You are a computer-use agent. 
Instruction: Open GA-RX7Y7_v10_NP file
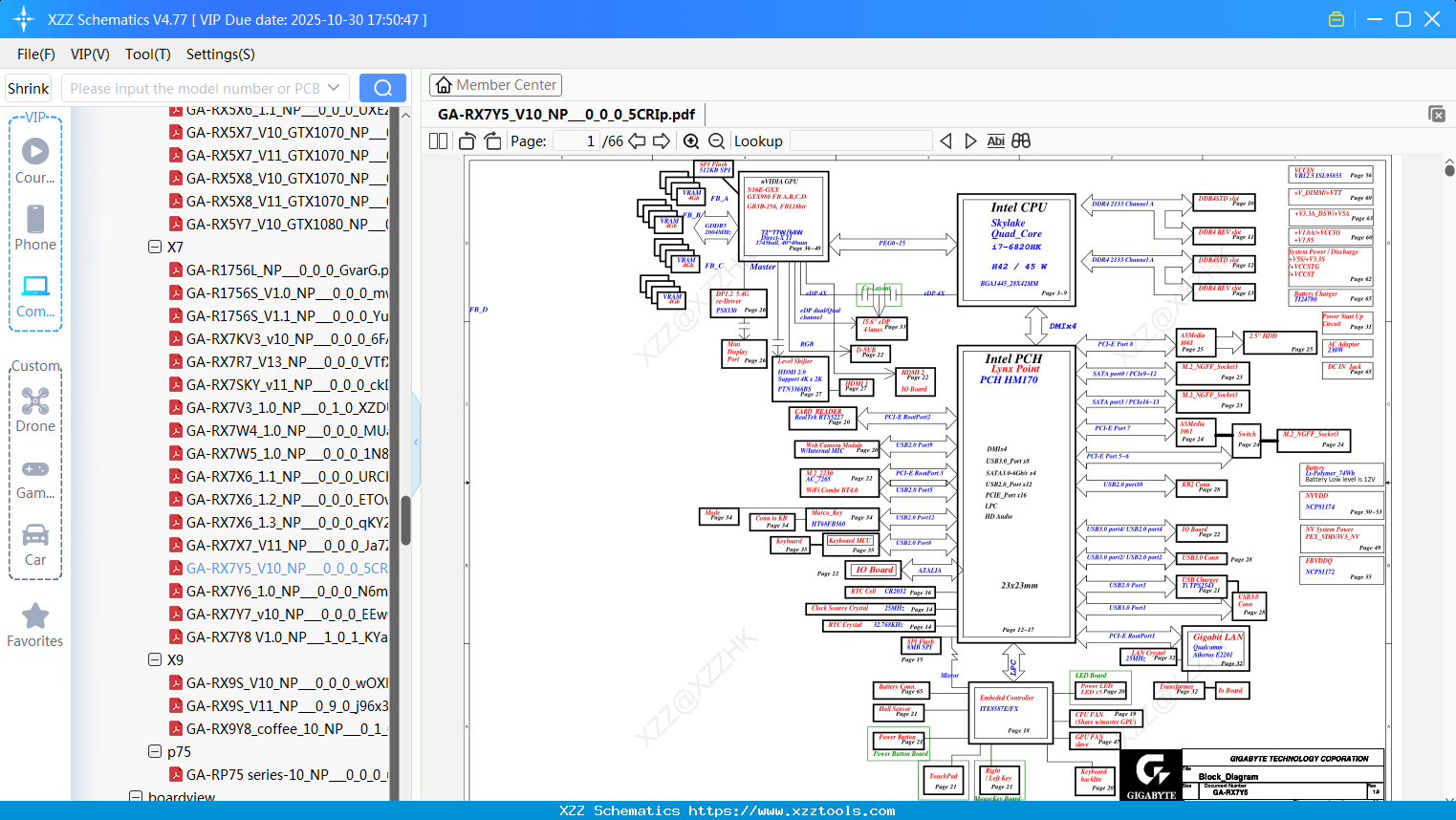coord(287,614)
